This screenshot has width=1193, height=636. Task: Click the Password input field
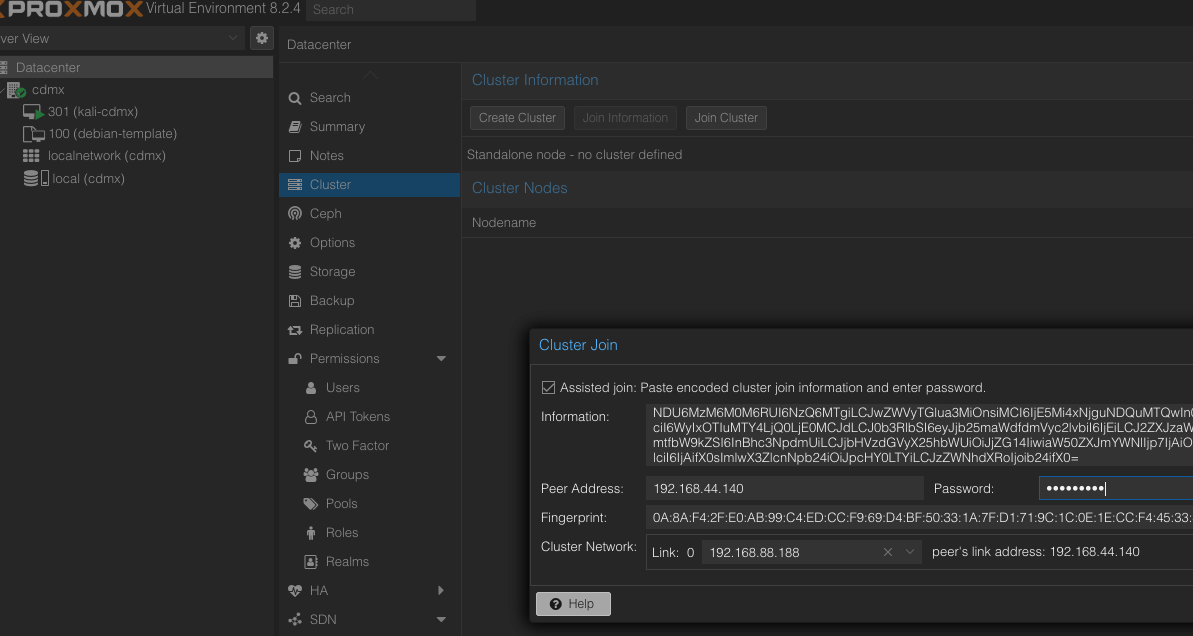click(1115, 489)
